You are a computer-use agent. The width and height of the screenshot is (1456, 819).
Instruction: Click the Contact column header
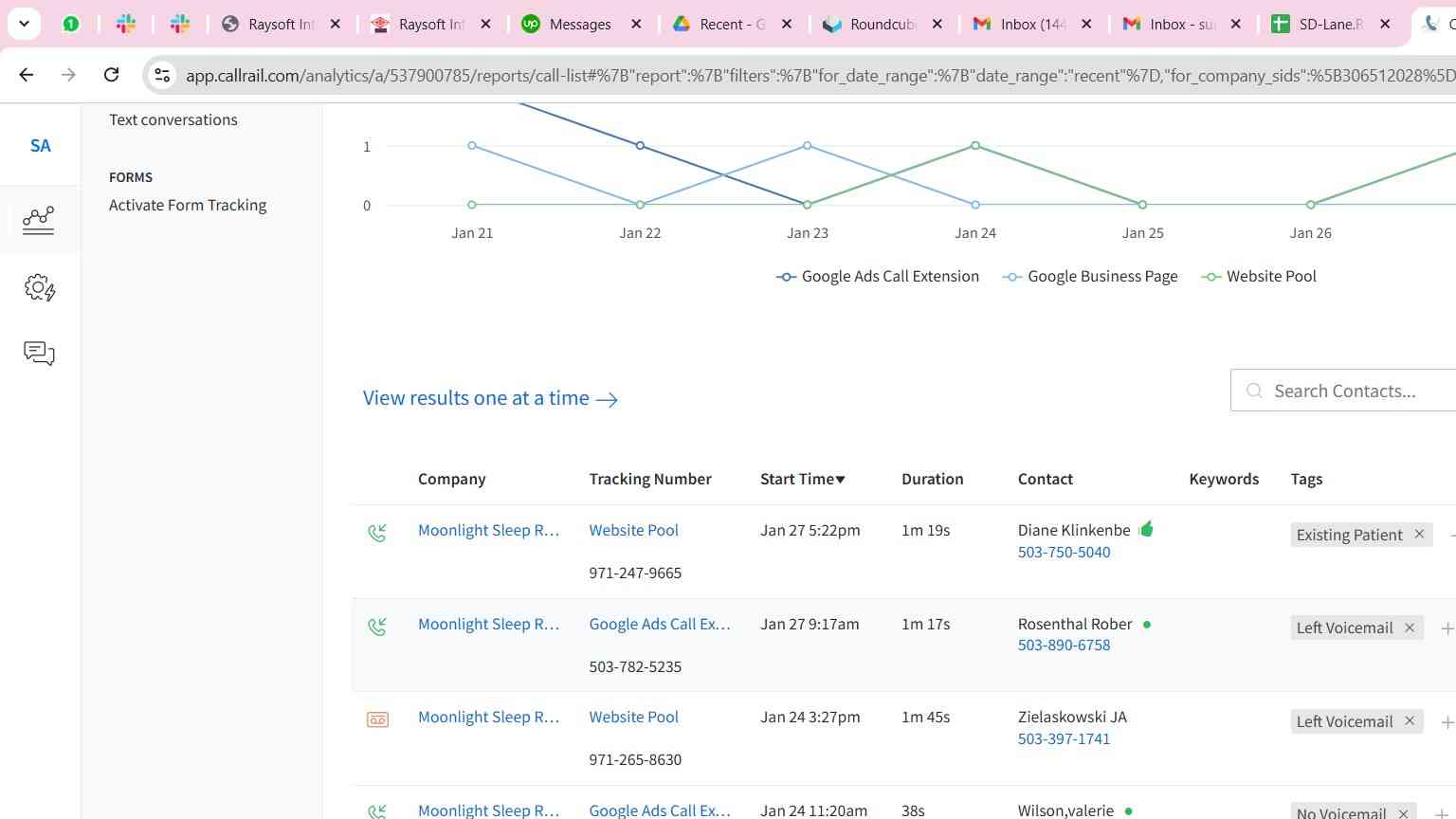pos(1046,479)
